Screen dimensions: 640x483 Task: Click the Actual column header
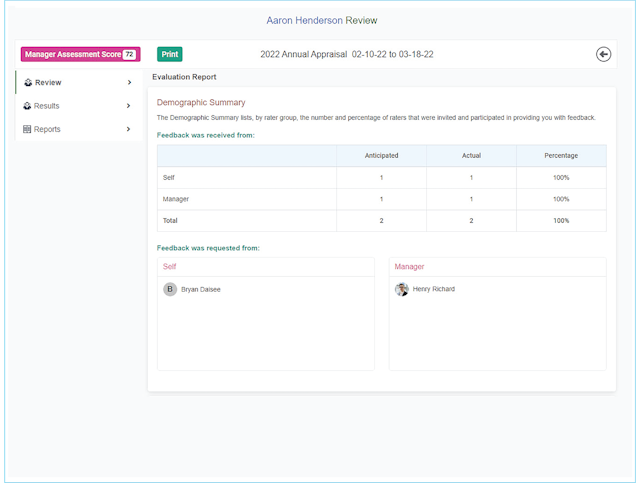[471, 156]
